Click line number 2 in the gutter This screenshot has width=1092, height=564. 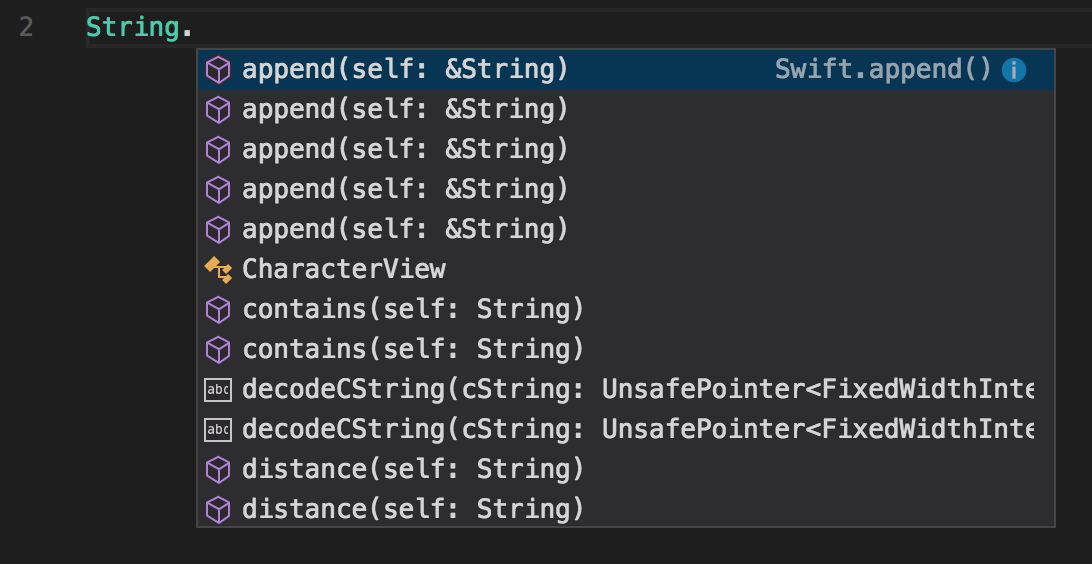[26, 27]
